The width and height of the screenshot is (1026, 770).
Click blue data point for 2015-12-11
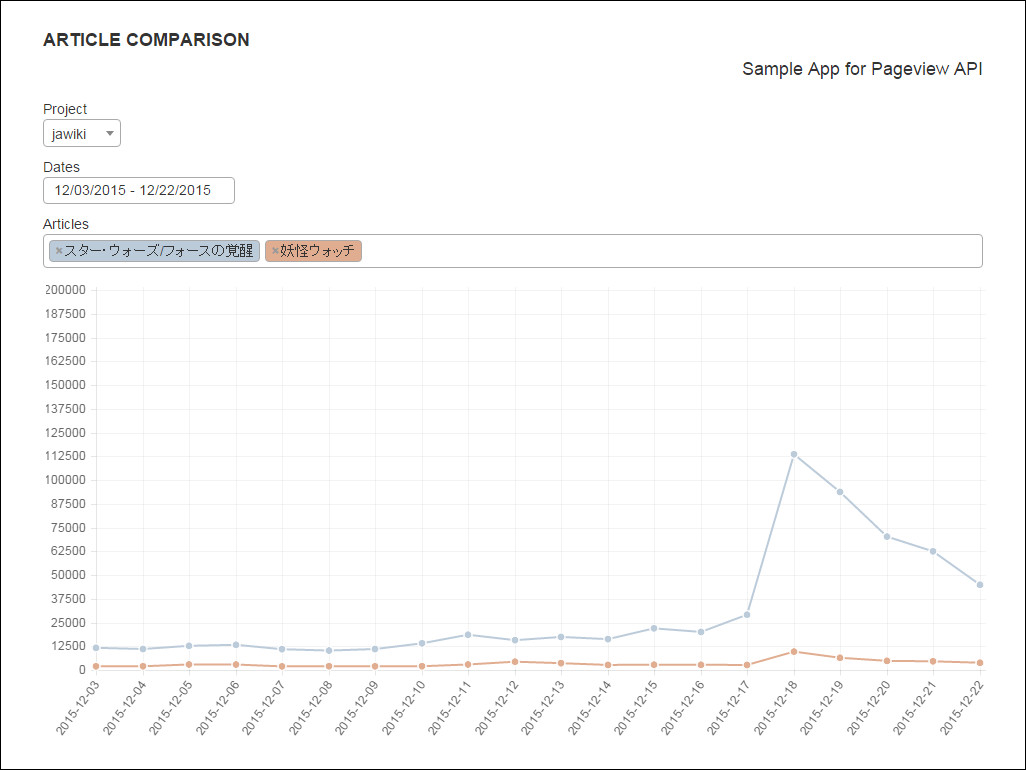[x=468, y=635]
